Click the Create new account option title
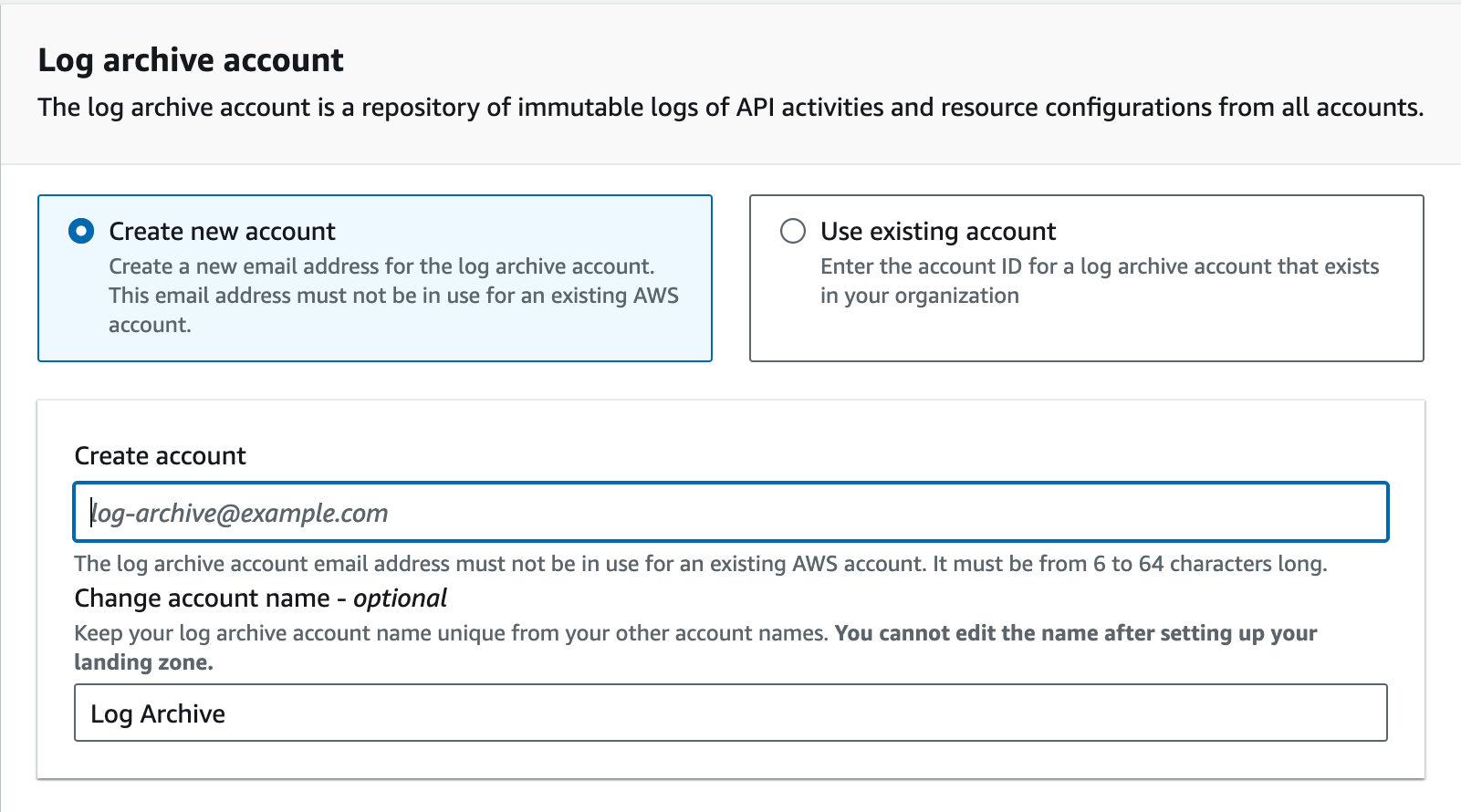 222,232
